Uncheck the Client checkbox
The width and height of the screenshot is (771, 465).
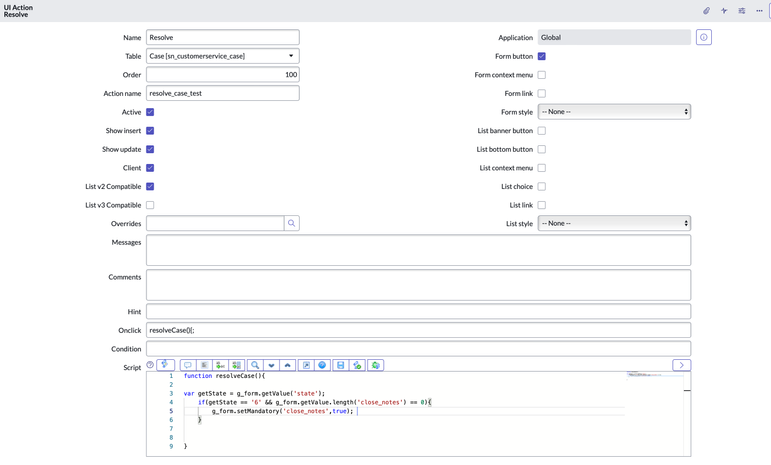click(x=150, y=168)
